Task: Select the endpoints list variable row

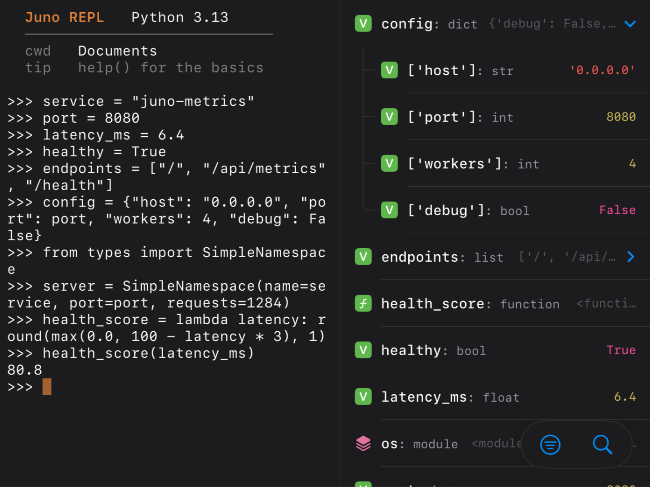Action: 495,257
